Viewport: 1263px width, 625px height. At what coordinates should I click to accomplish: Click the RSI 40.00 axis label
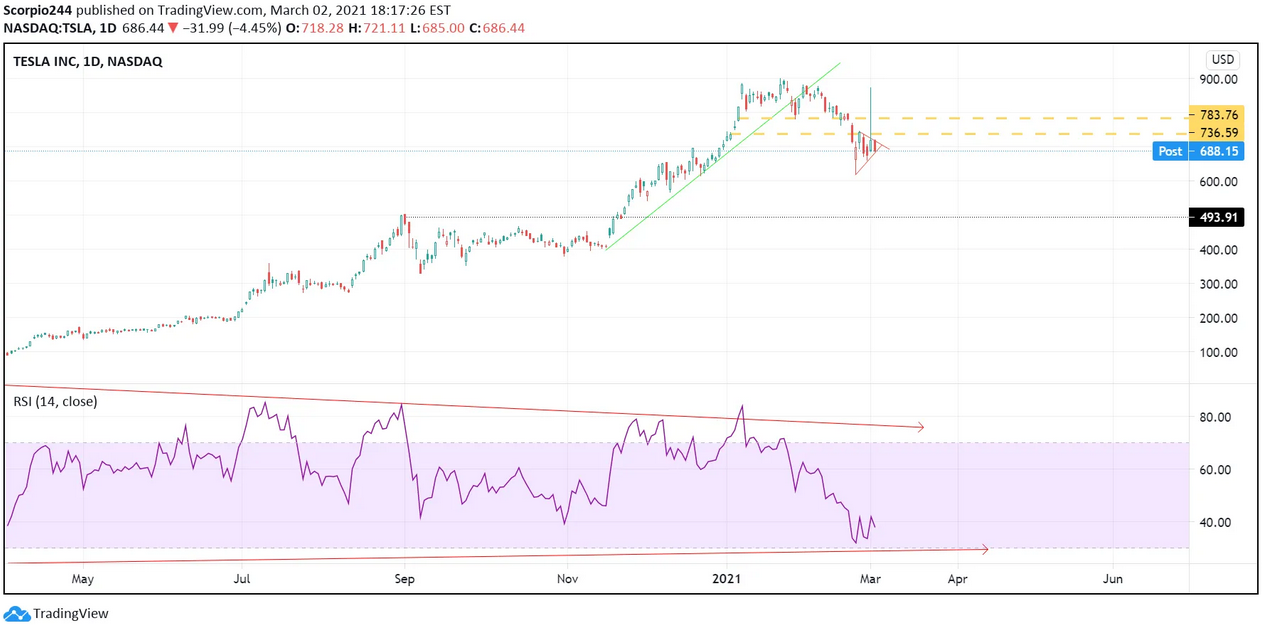coord(1216,522)
